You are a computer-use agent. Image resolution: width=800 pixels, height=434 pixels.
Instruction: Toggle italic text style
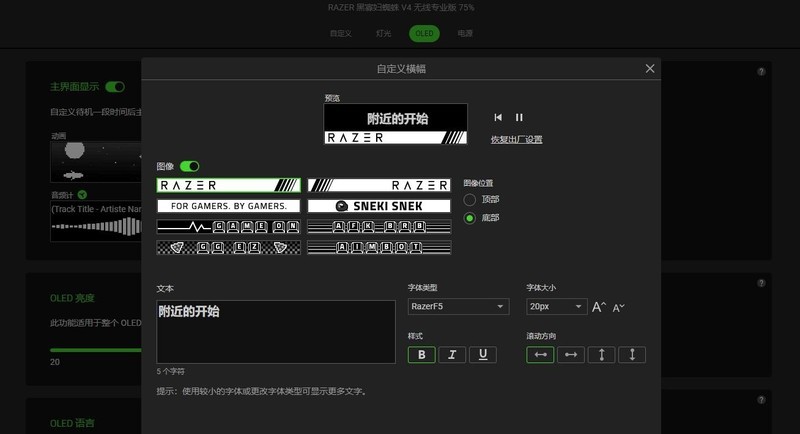coord(452,354)
